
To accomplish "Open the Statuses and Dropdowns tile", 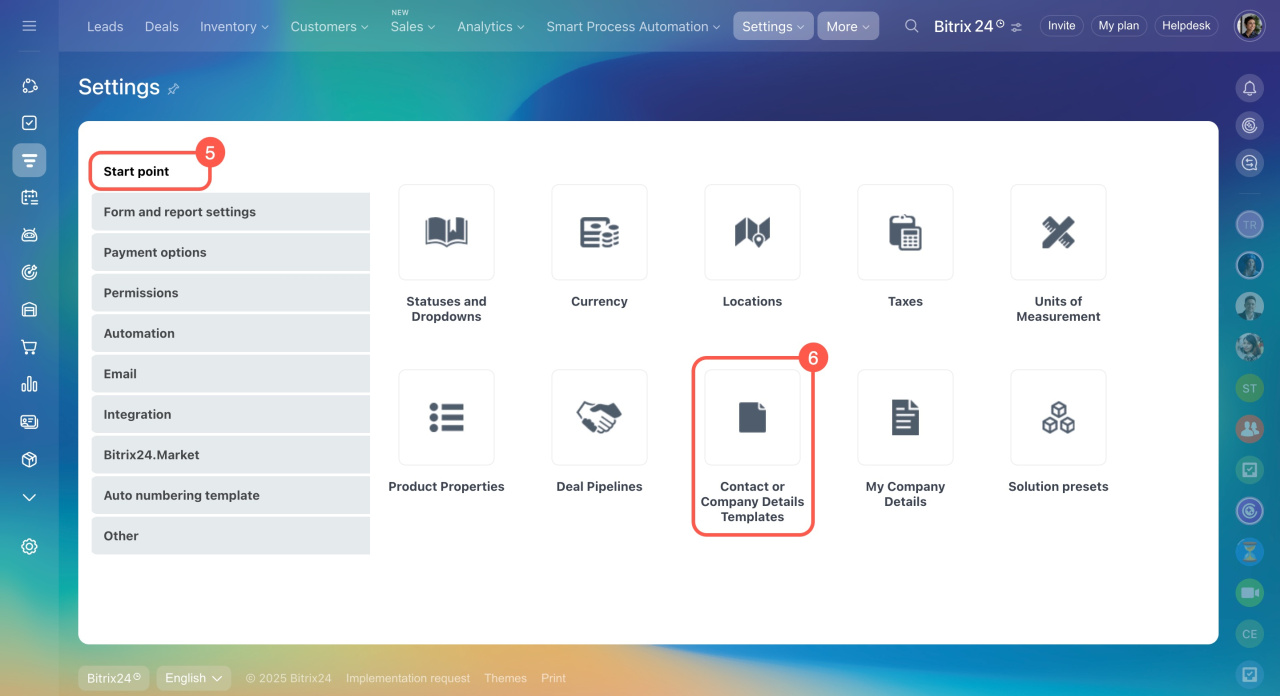I will (446, 232).
